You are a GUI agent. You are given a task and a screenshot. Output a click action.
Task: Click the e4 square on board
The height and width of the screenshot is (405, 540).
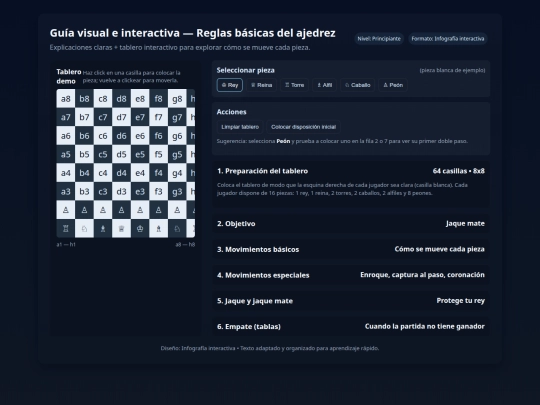pos(140,173)
